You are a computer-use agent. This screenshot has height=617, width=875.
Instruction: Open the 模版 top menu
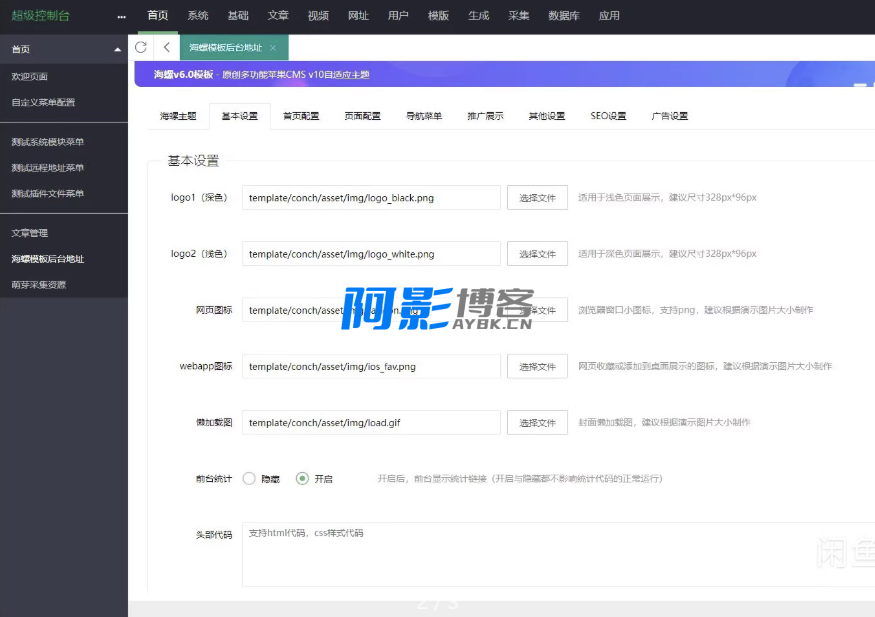tap(438, 16)
